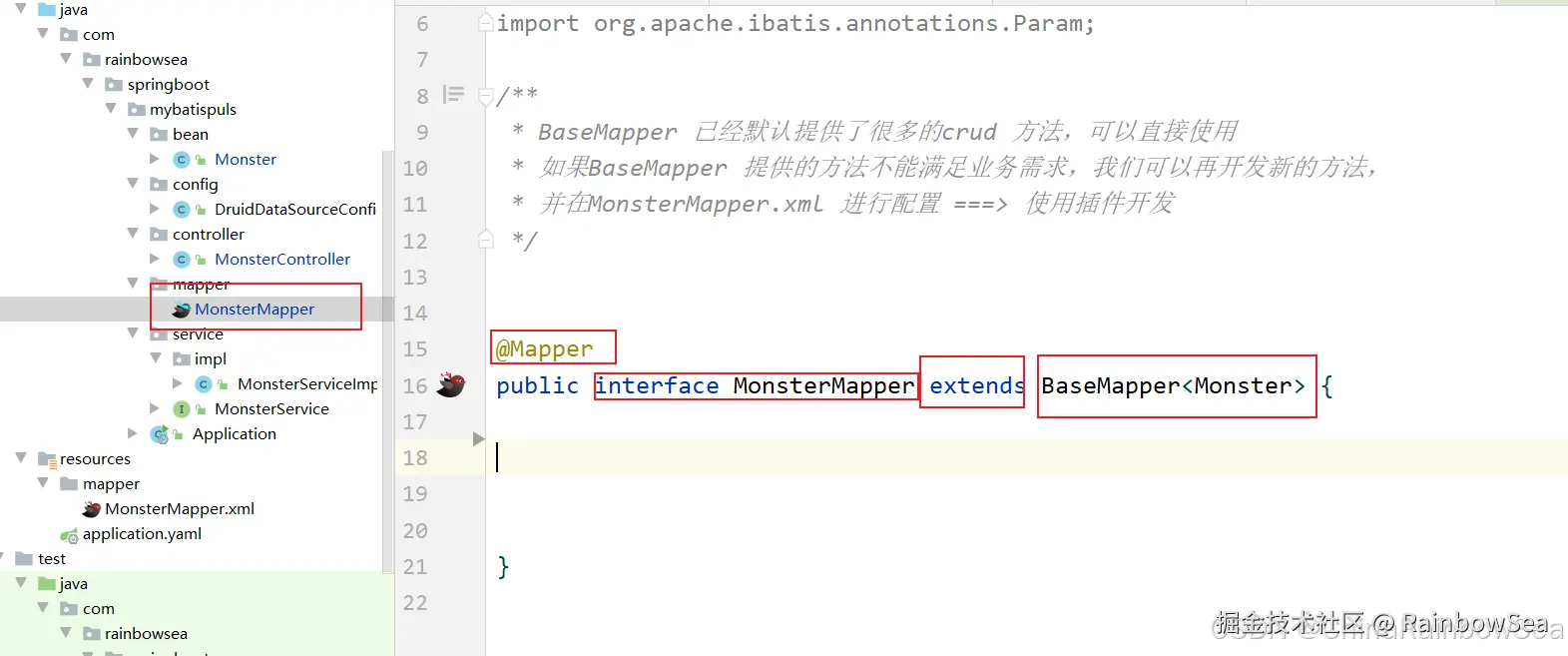Collapse the impl package arrow
Image resolution: width=1568 pixels, height=656 pixels.
click(156, 358)
